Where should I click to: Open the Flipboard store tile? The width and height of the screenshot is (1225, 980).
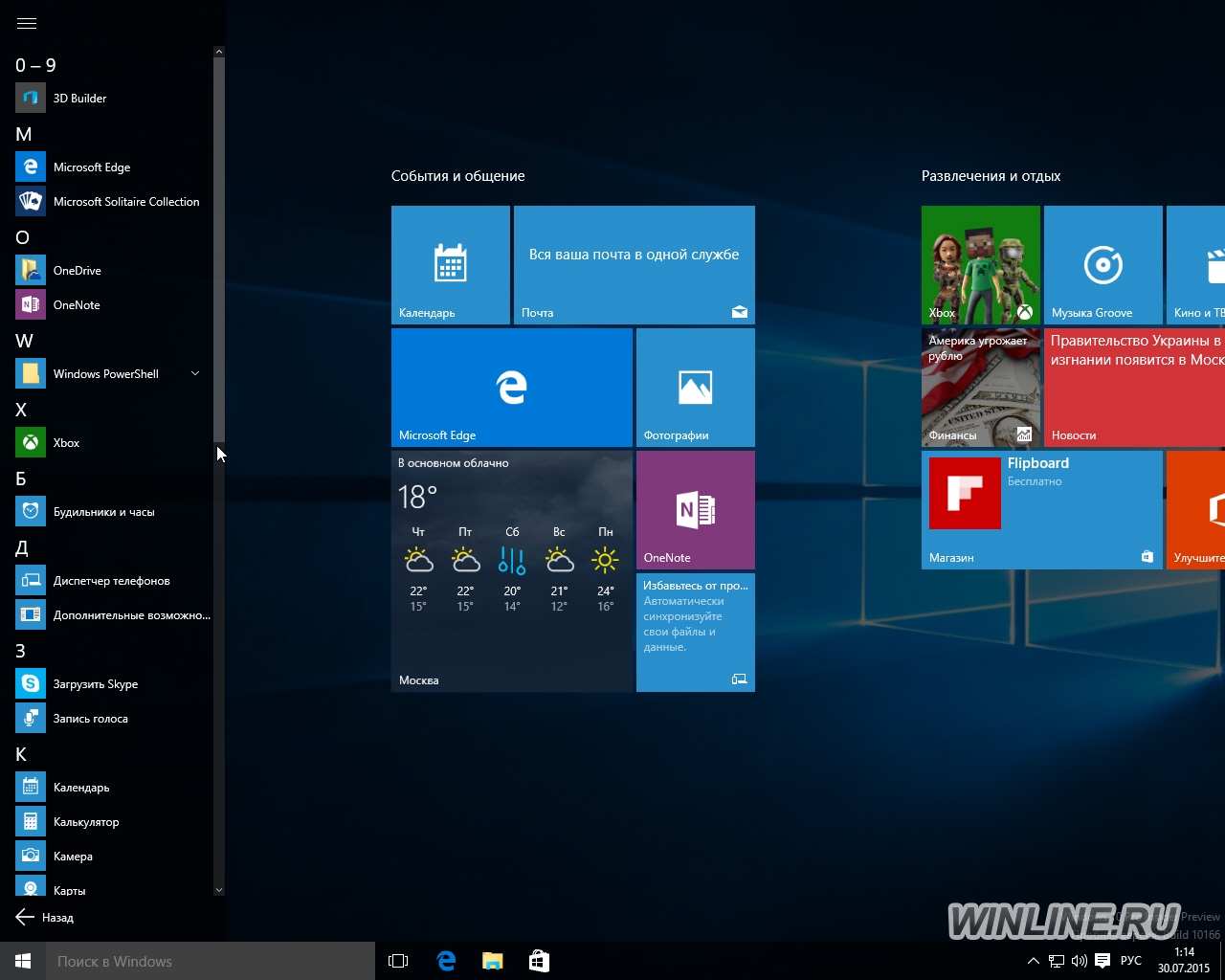(x=1042, y=510)
